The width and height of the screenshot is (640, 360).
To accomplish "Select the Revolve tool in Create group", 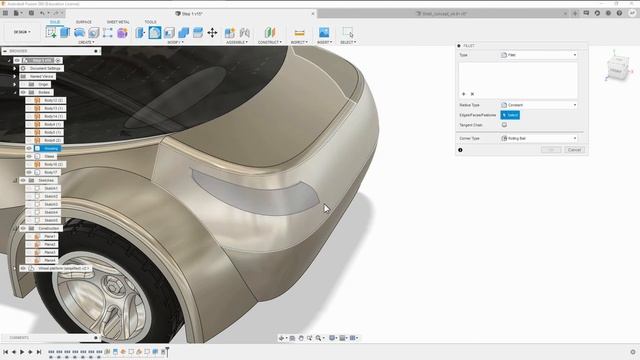I will [x=79, y=32].
